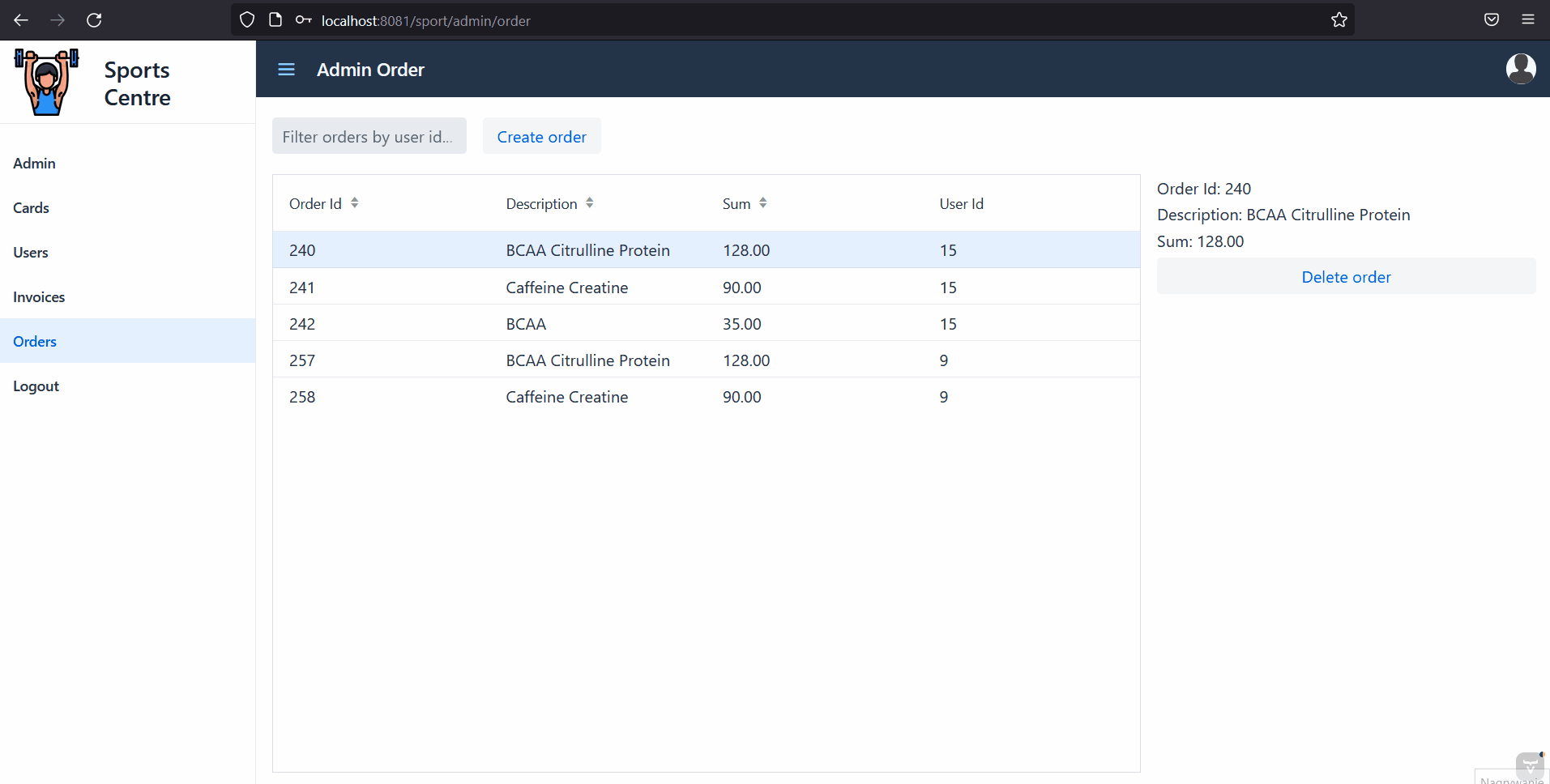
Task: Click the filter orders by user id field
Action: (x=369, y=136)
